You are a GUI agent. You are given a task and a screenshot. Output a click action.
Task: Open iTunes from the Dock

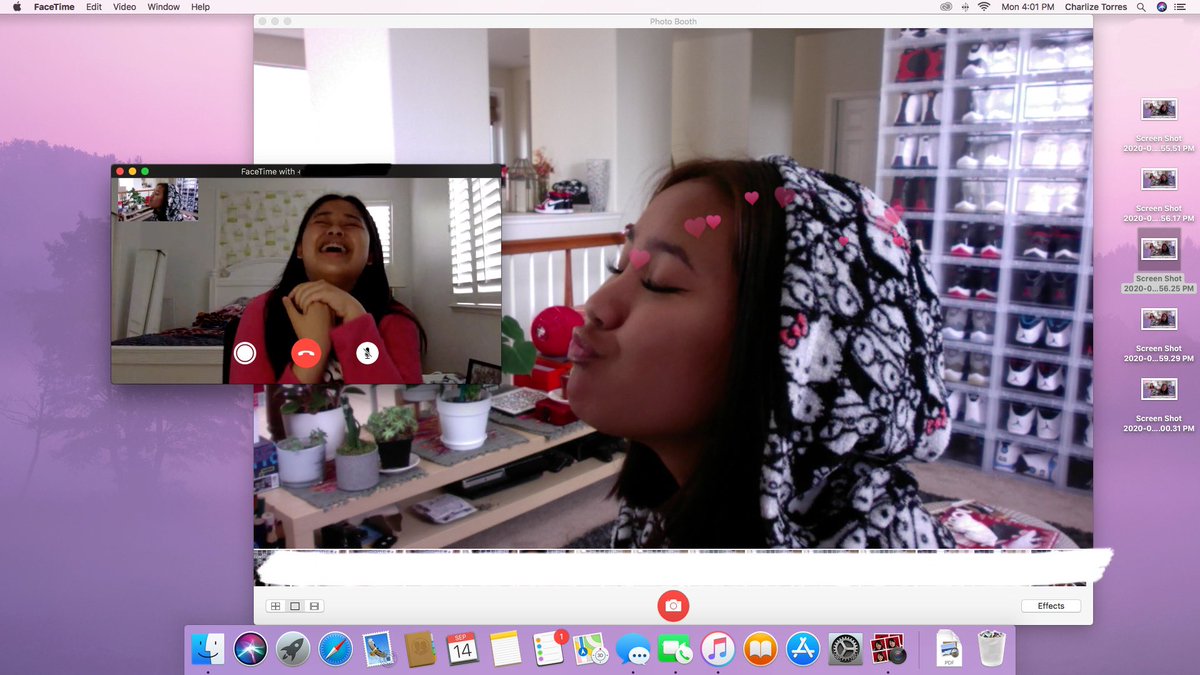(718, 649)
